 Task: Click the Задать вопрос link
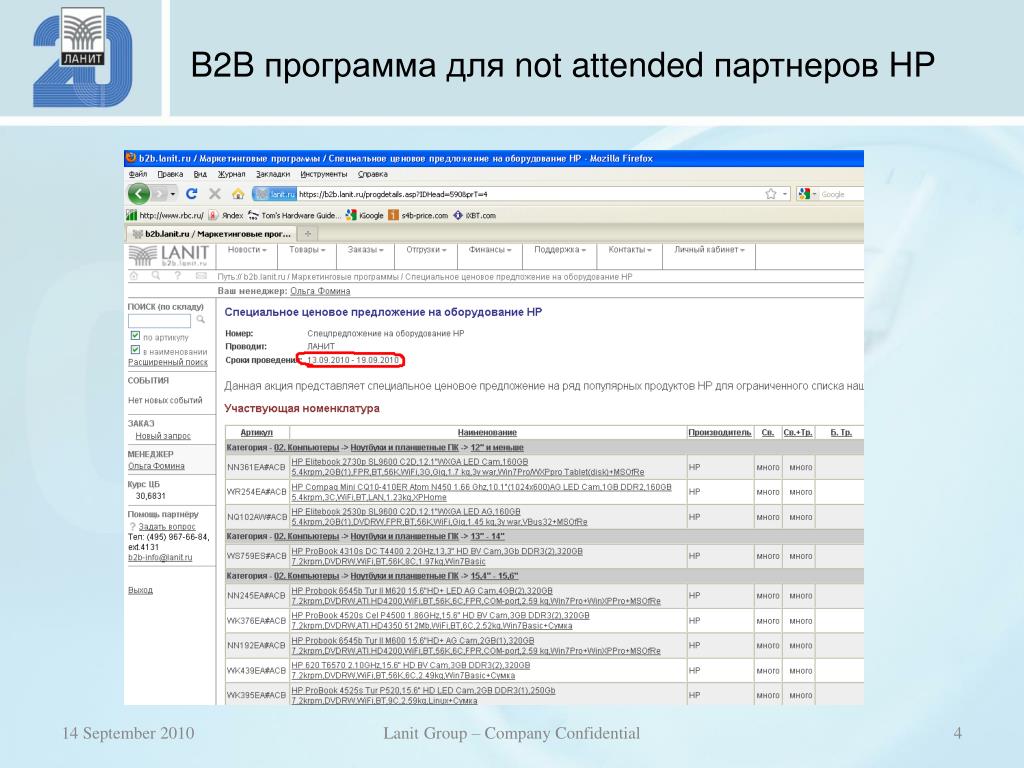(x=167, y=526)
